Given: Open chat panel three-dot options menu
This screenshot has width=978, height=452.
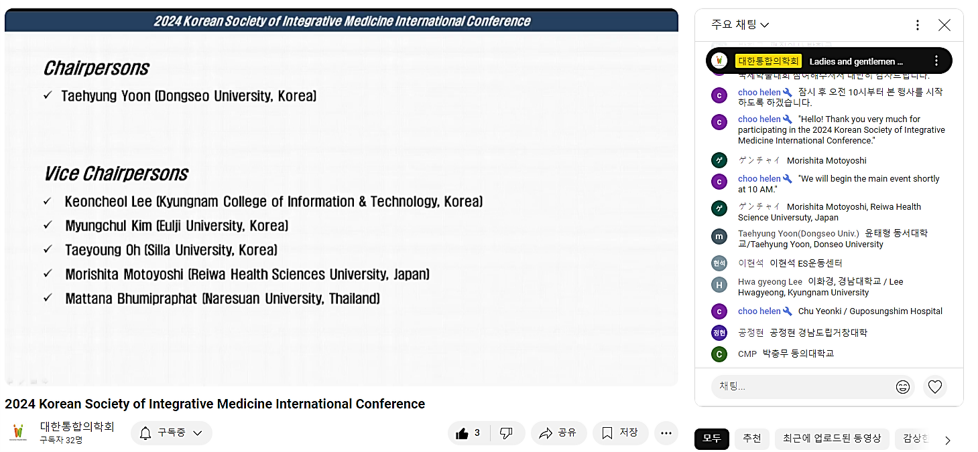Looking at the screenshot, I should (x=917, y=25).
